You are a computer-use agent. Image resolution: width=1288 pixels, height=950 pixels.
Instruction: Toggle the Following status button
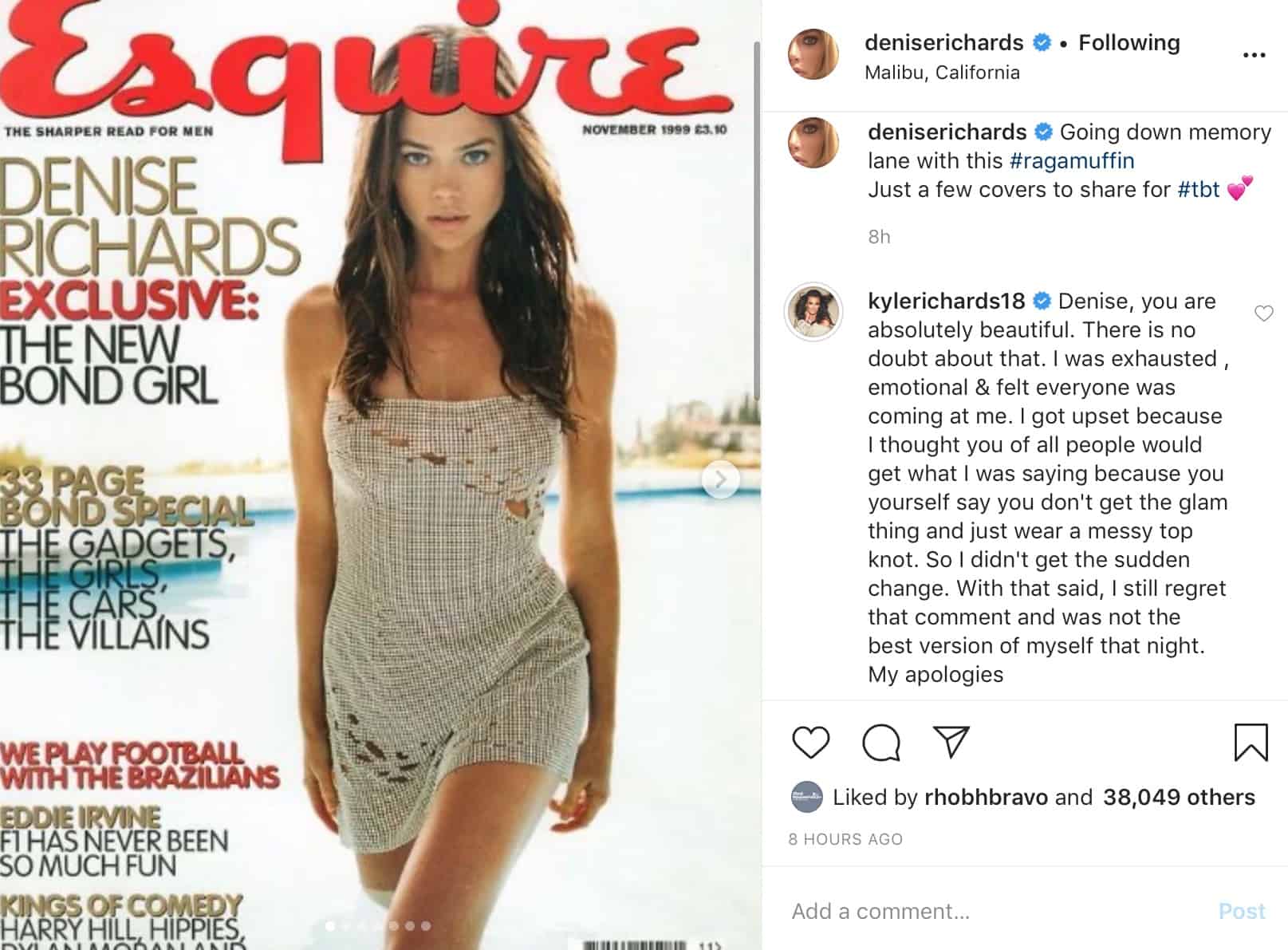click(x=1129, y=42)
